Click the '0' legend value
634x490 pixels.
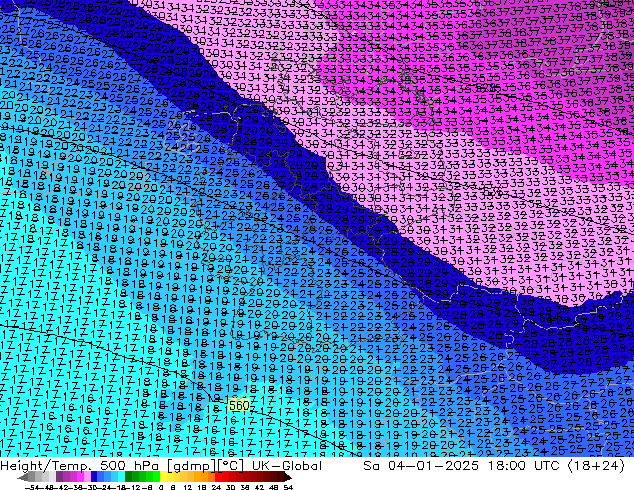pyautogui.click(x=161, y=488)
